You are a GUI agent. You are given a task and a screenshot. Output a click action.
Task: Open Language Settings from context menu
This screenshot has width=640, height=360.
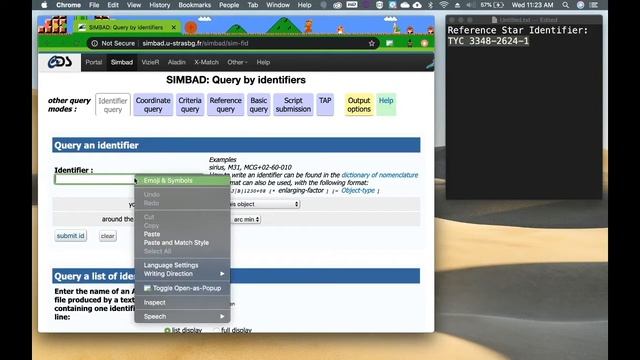(x=182, y=265)
